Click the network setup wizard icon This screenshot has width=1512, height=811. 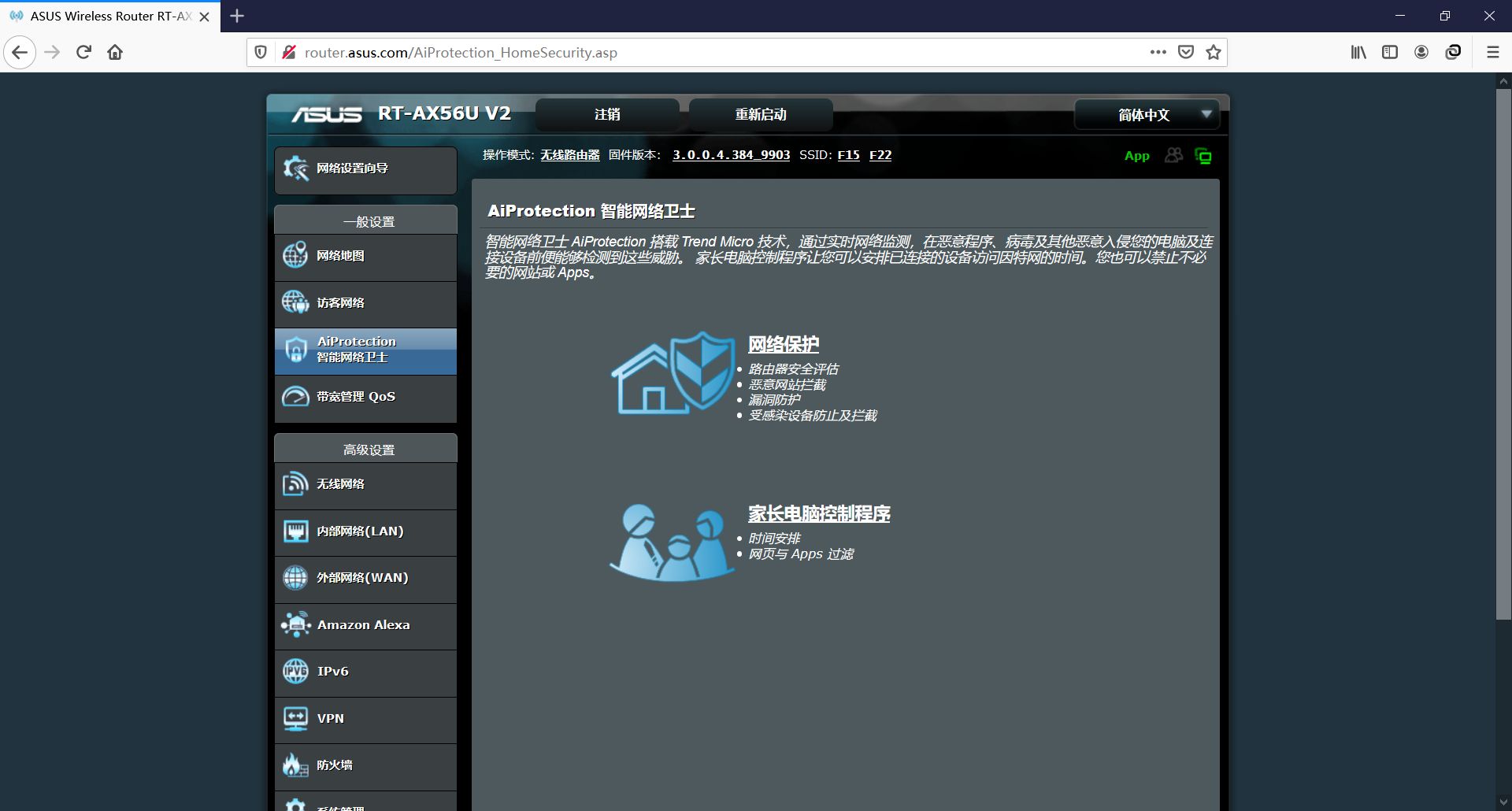(x=295, y=168)
